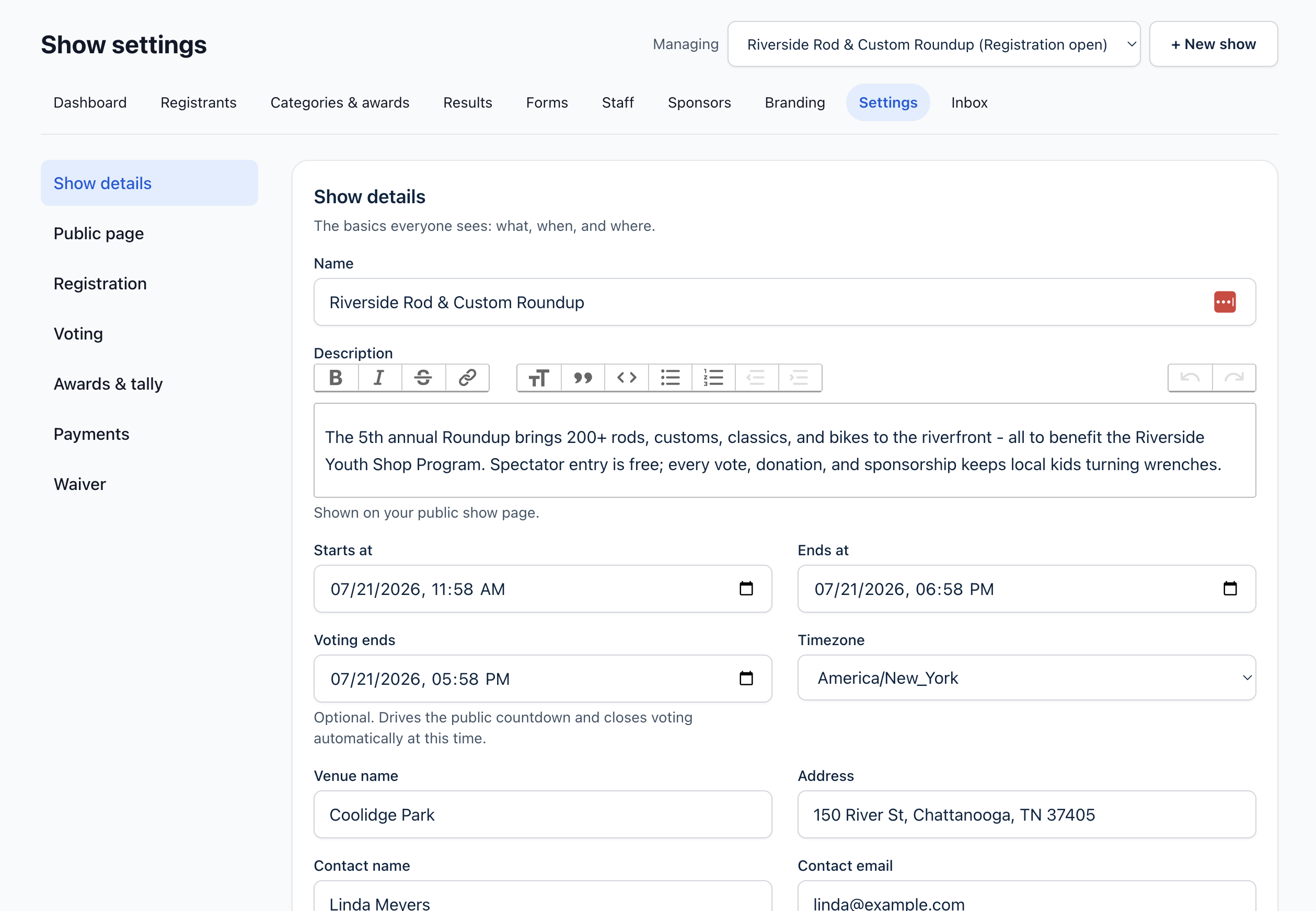Click into the Description text area
Viewport: 1316px width, 911px height.
coord(784,450)
